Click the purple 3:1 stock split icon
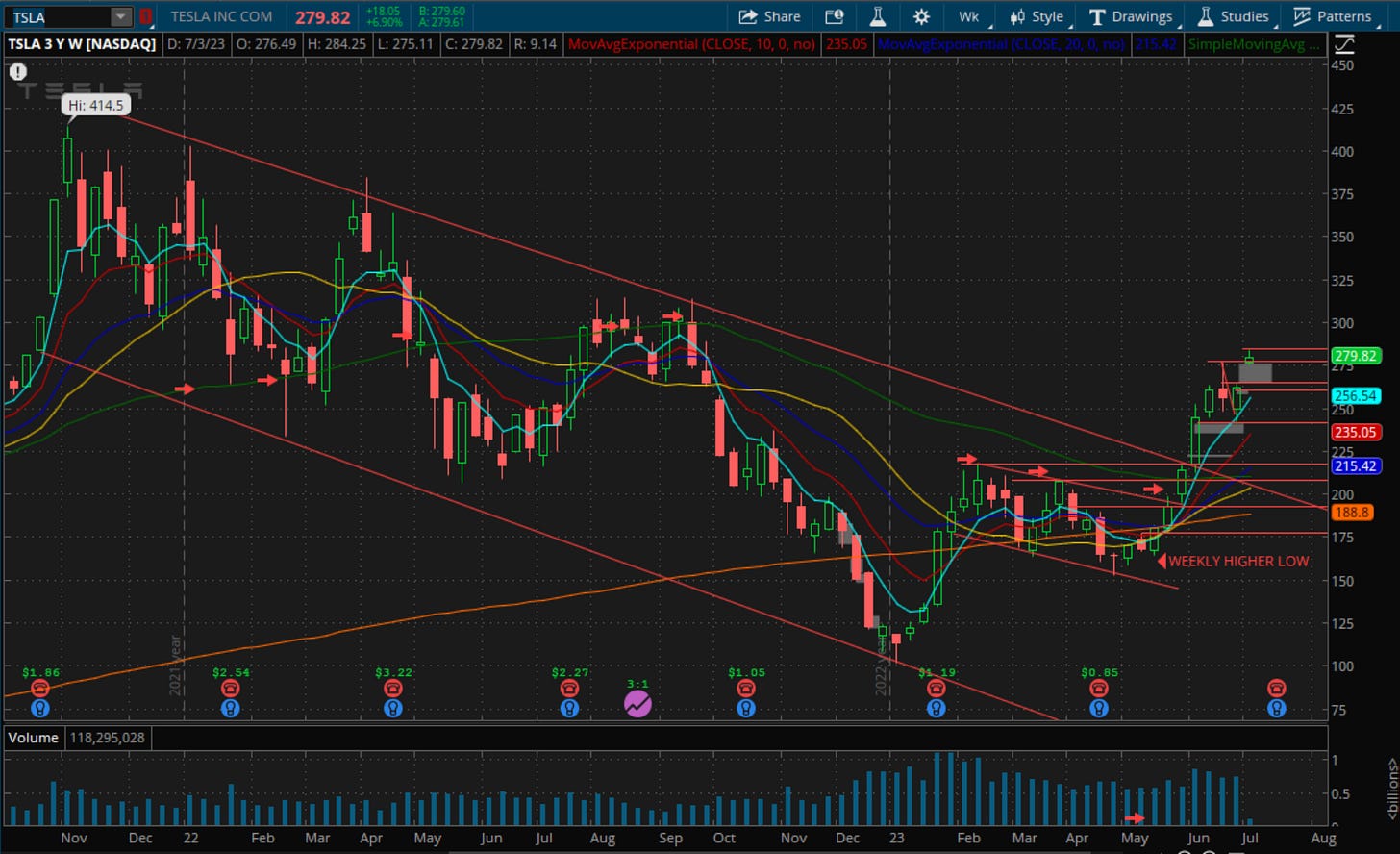 pyautogui.click(x=637, y=705)
